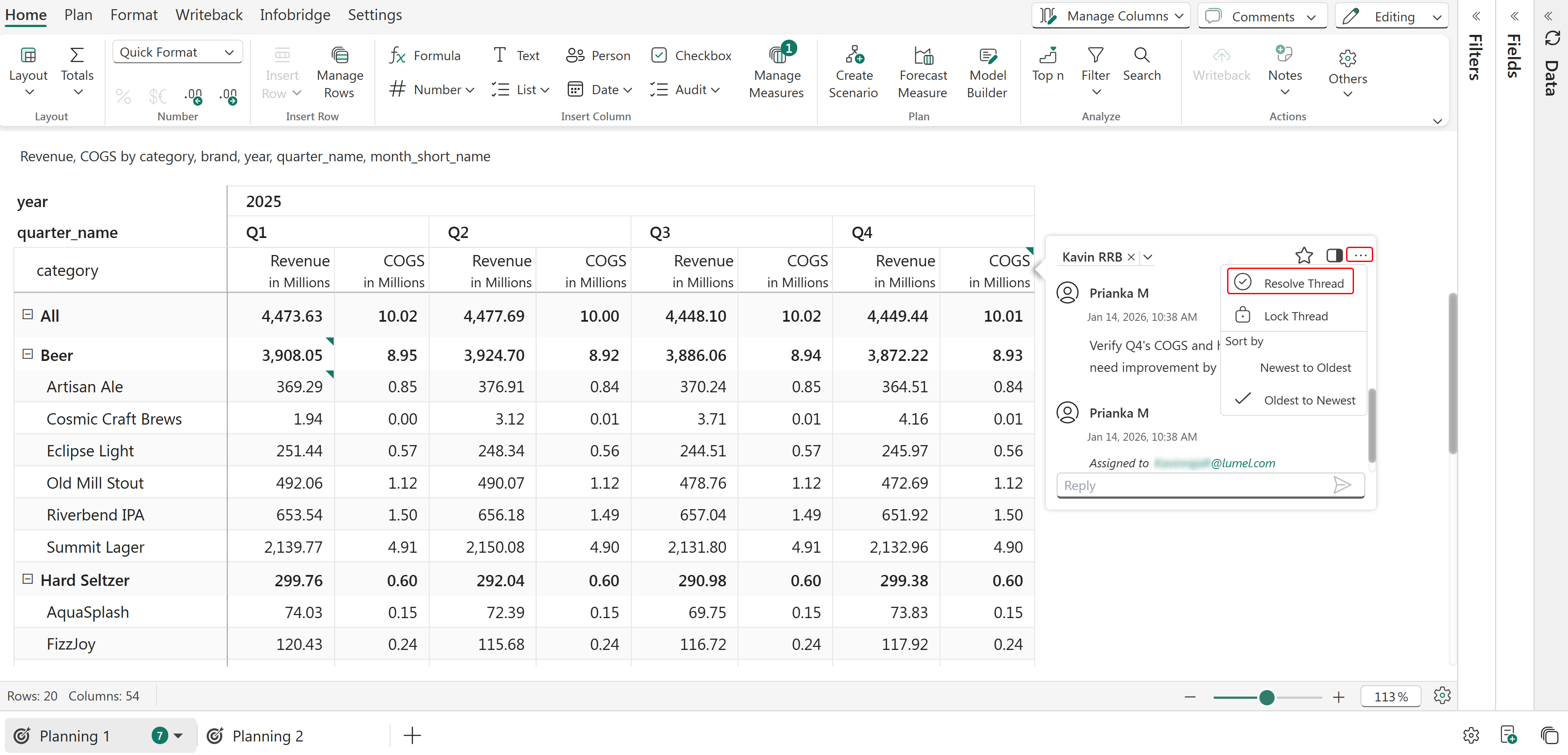Collapse the Beer category row
Image resolution: width=1568 pixels, height=755 pixels.
pyautogui.click(x=27, y=354)
